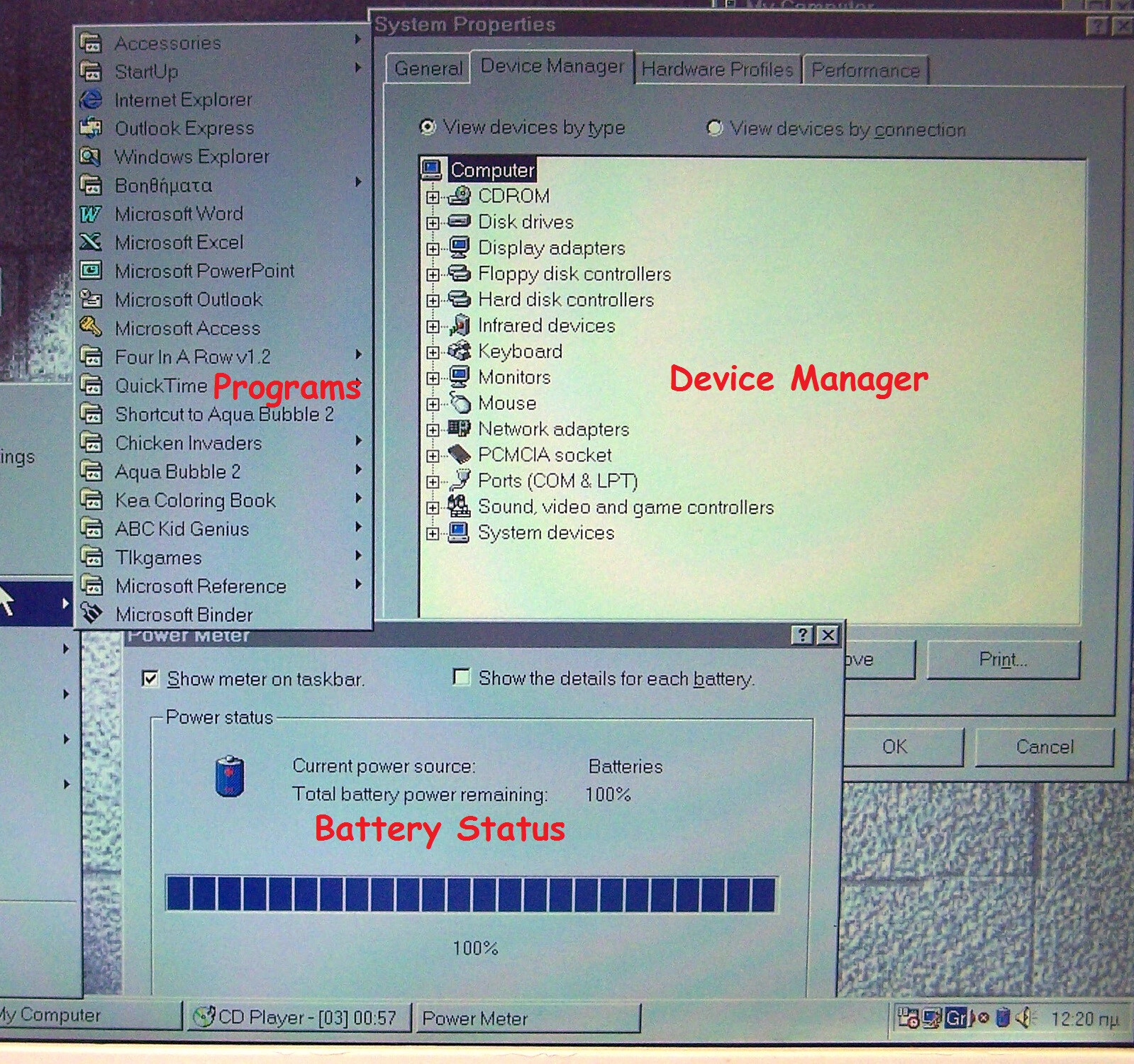Expand the Network adapters node
The height and width of the screenshot is (1064, 1134).
433,430
